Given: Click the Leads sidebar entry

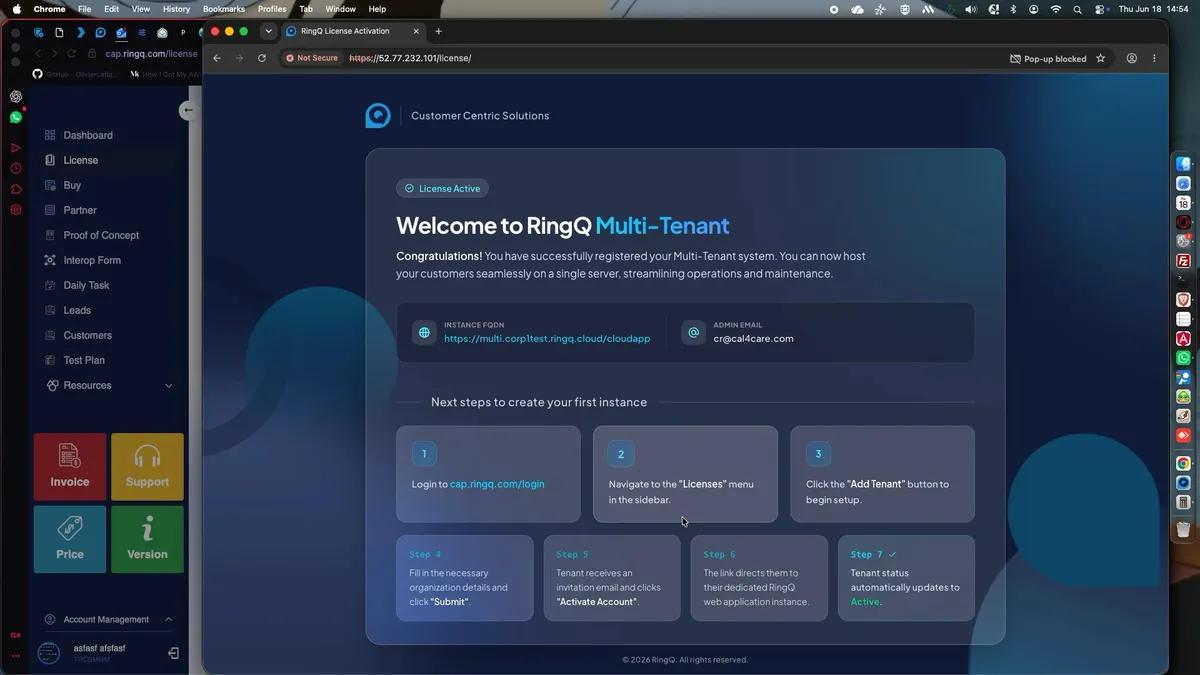Looking at the screenshot, I should coord(77,310).
